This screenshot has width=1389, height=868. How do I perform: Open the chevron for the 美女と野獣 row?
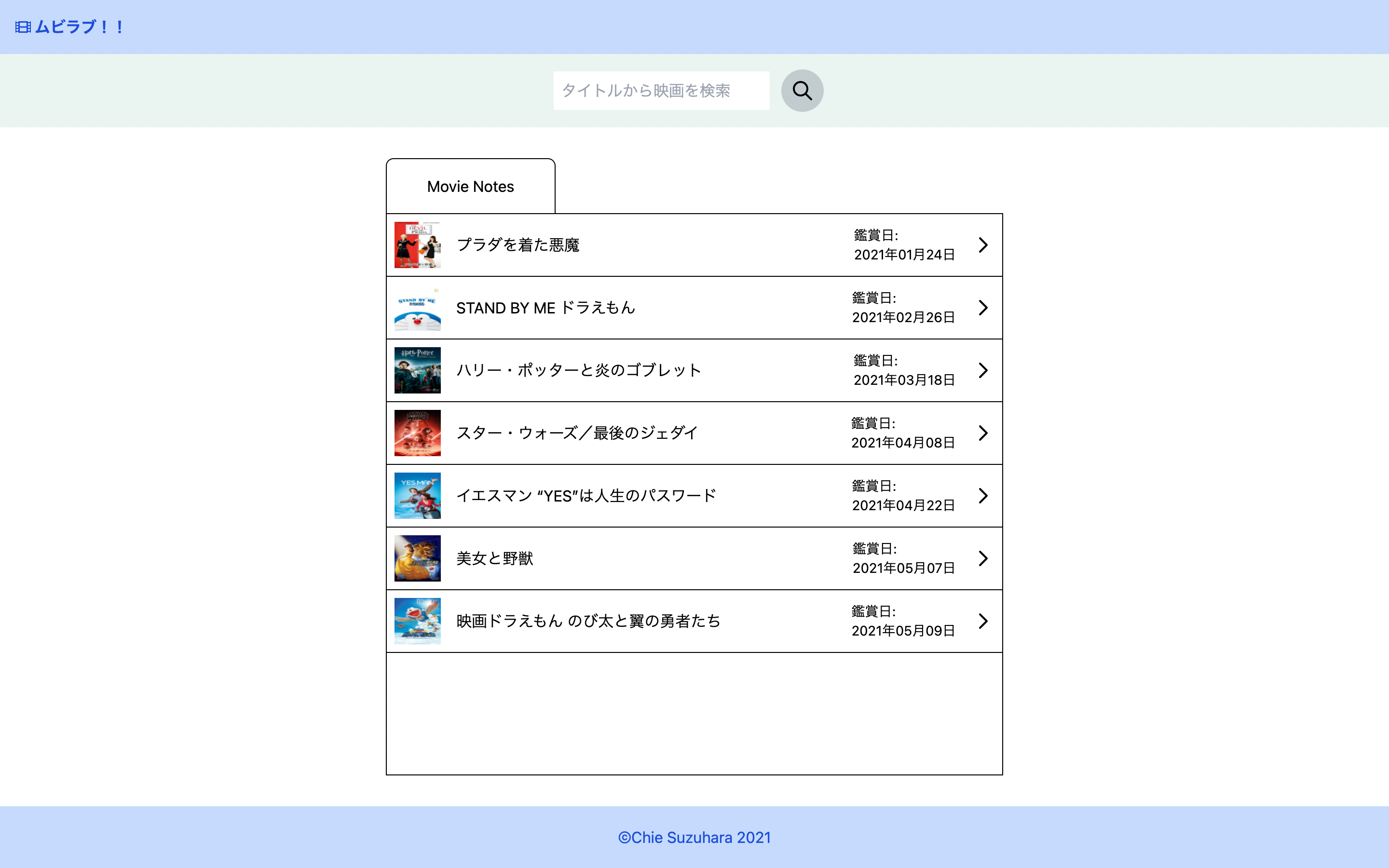click(x=982, y=558)
